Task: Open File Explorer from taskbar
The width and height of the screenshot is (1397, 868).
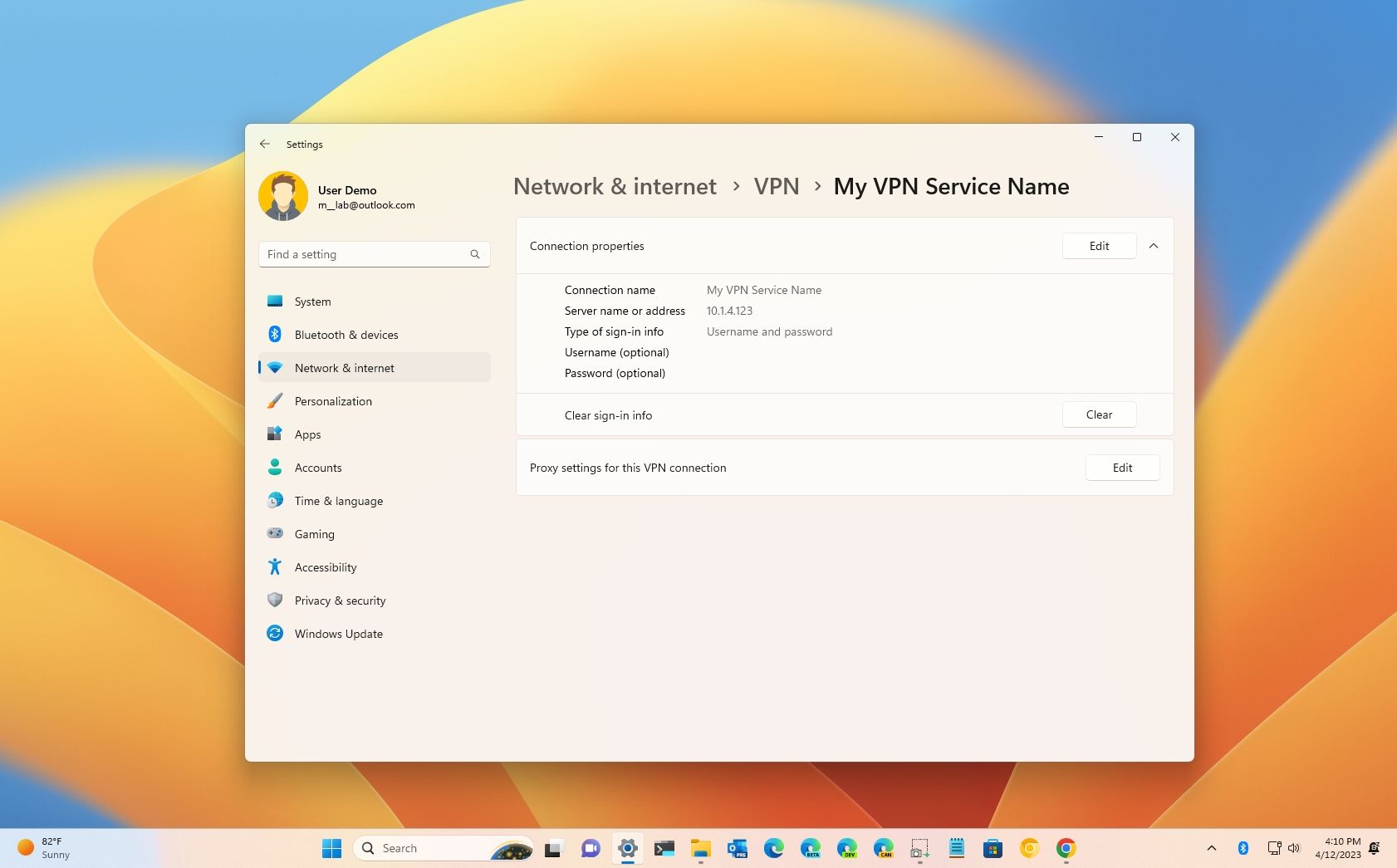Action: coord(701,848)
